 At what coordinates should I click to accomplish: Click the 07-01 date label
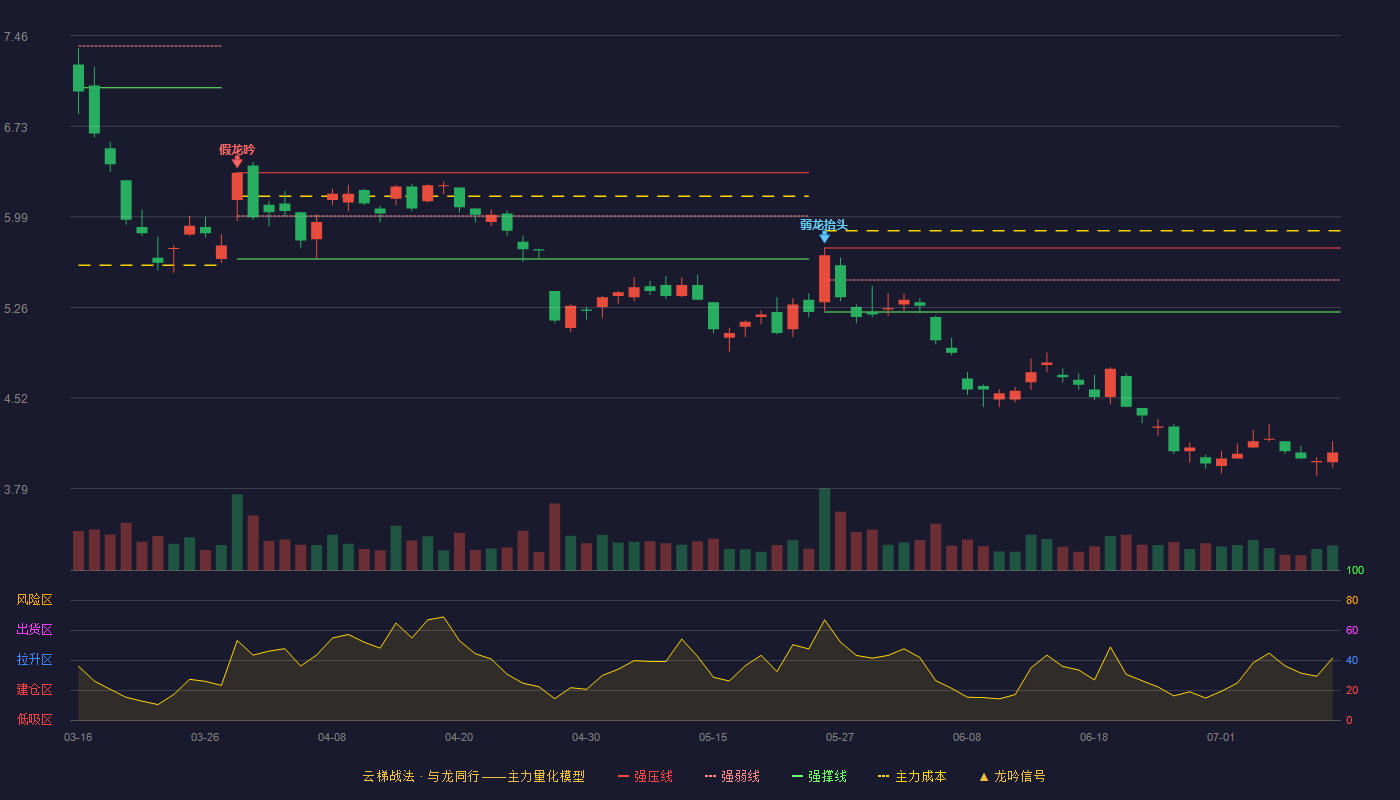pyautogui.click(x=1221, y=737)
